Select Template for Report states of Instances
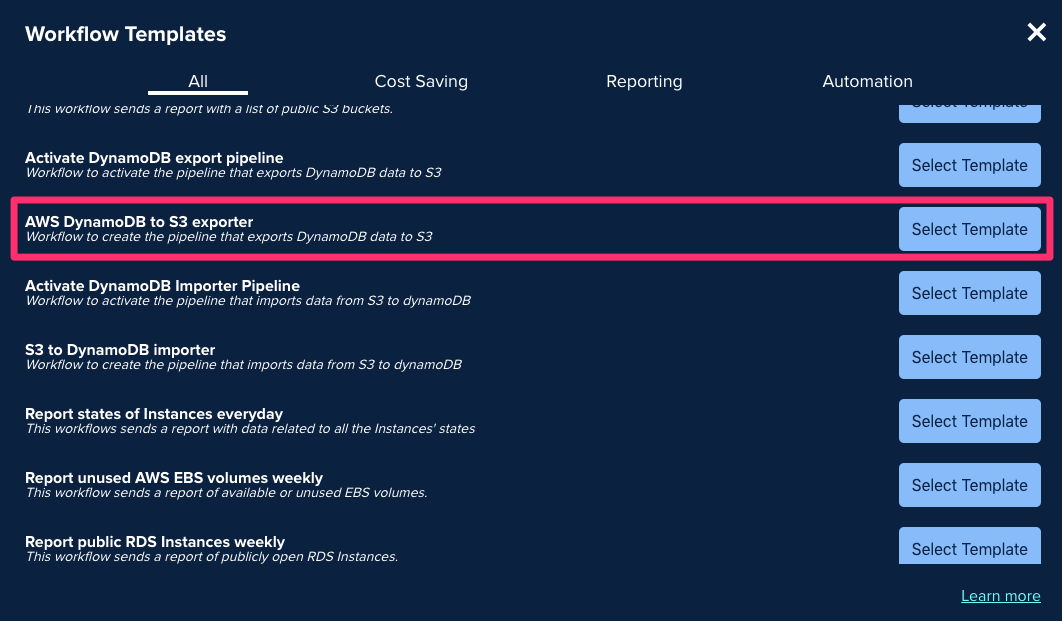Screen dimensions: 1062x621 pos(970,421)
